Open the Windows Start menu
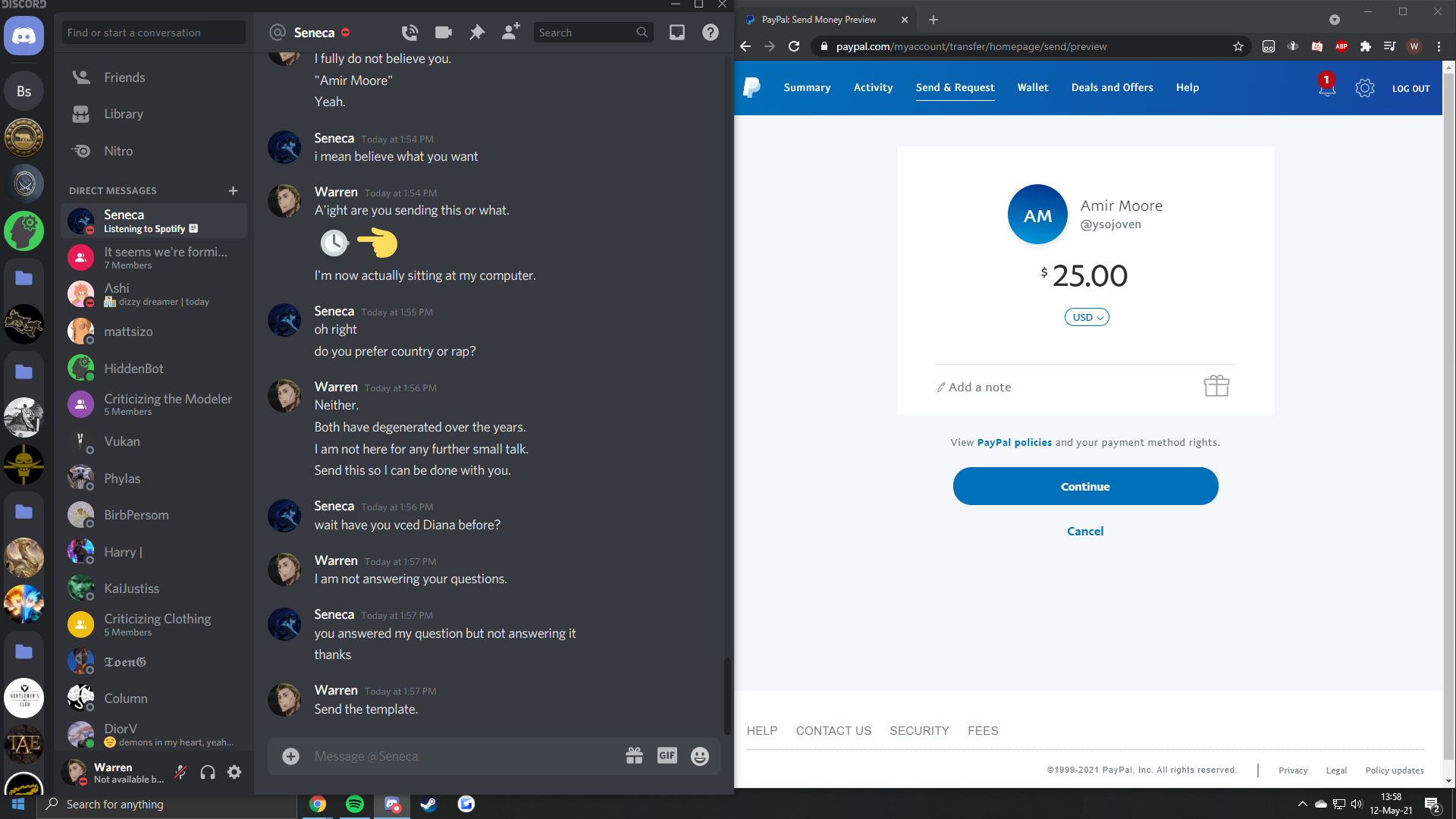The height and width of the screenshot is (819, 1456). pos(18,804)
